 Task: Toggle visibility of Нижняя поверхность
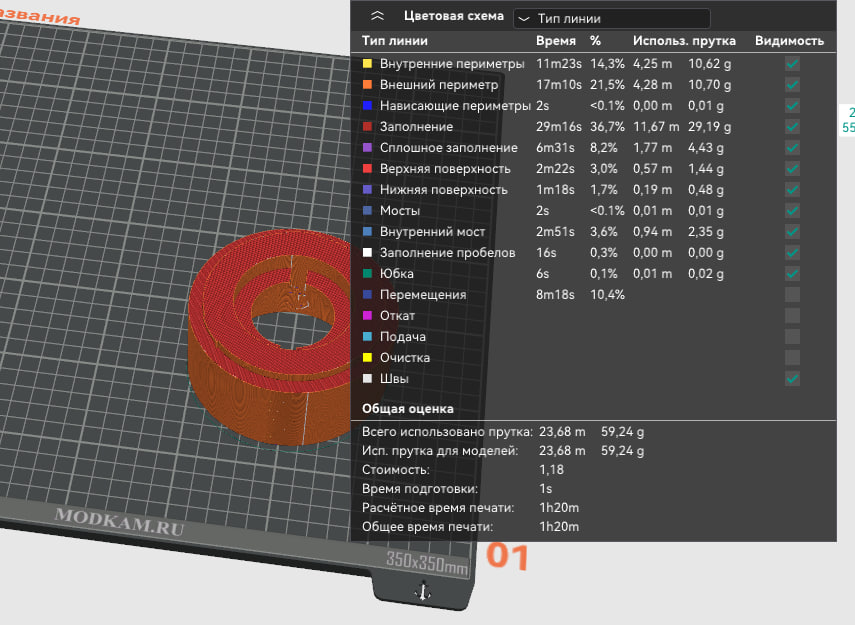point(792,190)
